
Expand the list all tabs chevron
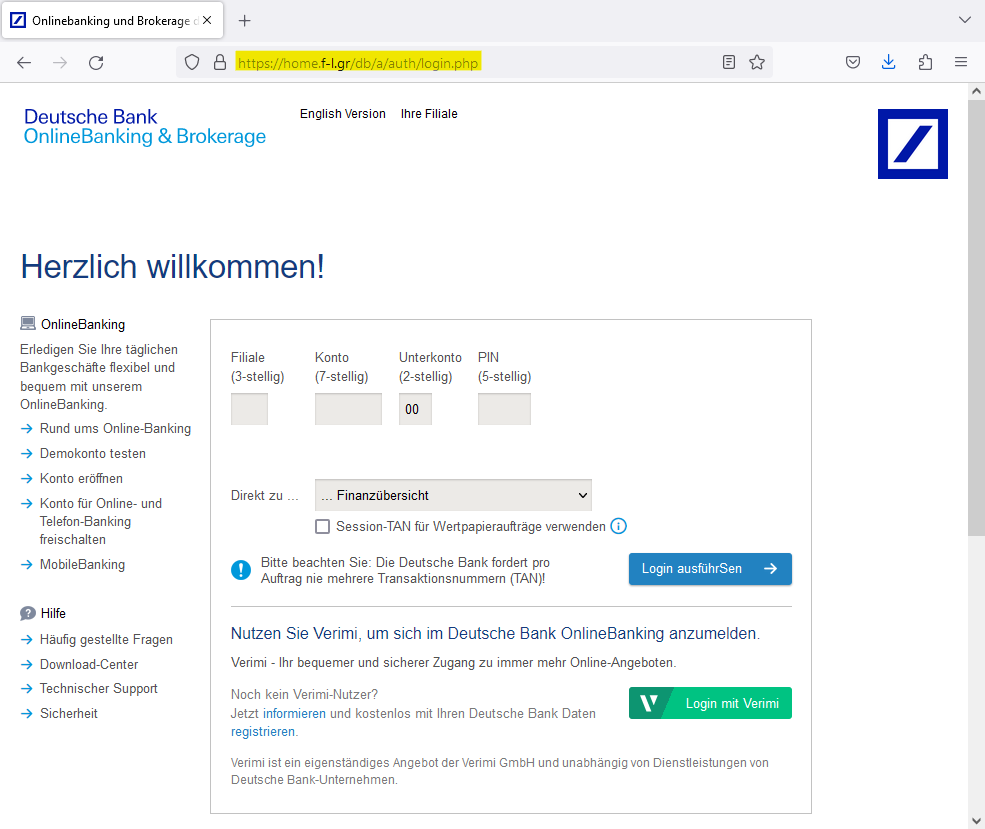point(964,20)
